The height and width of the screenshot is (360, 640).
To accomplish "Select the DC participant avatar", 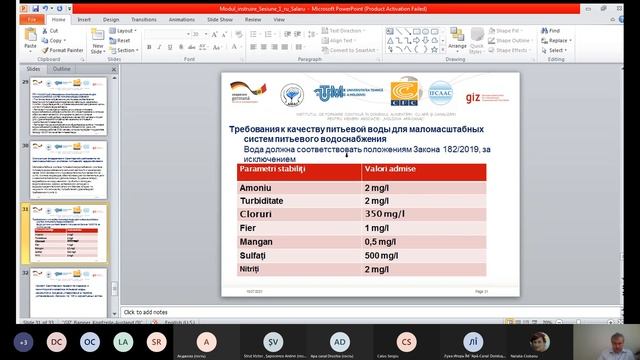I will (x=56, y=342).
